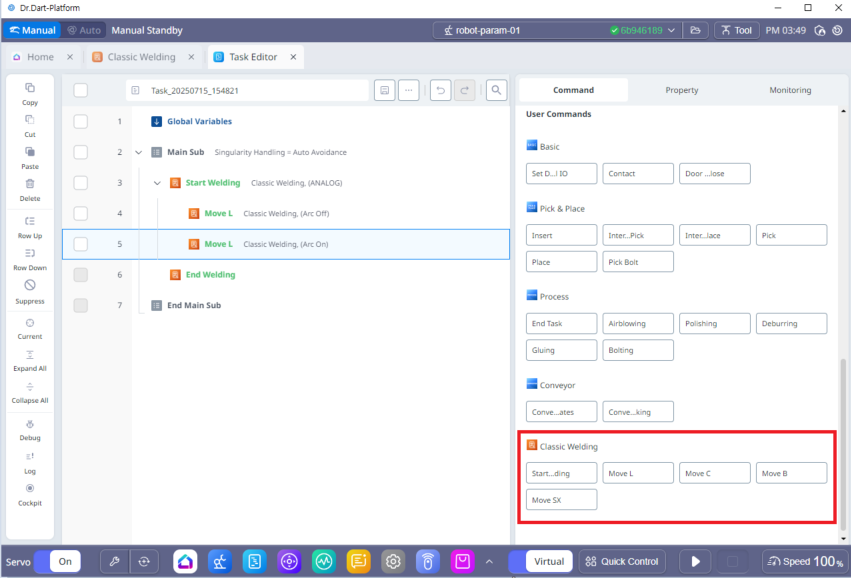Toggle the Servo On switch
This screenshot has height=578, width=851.
coord(57,561)
